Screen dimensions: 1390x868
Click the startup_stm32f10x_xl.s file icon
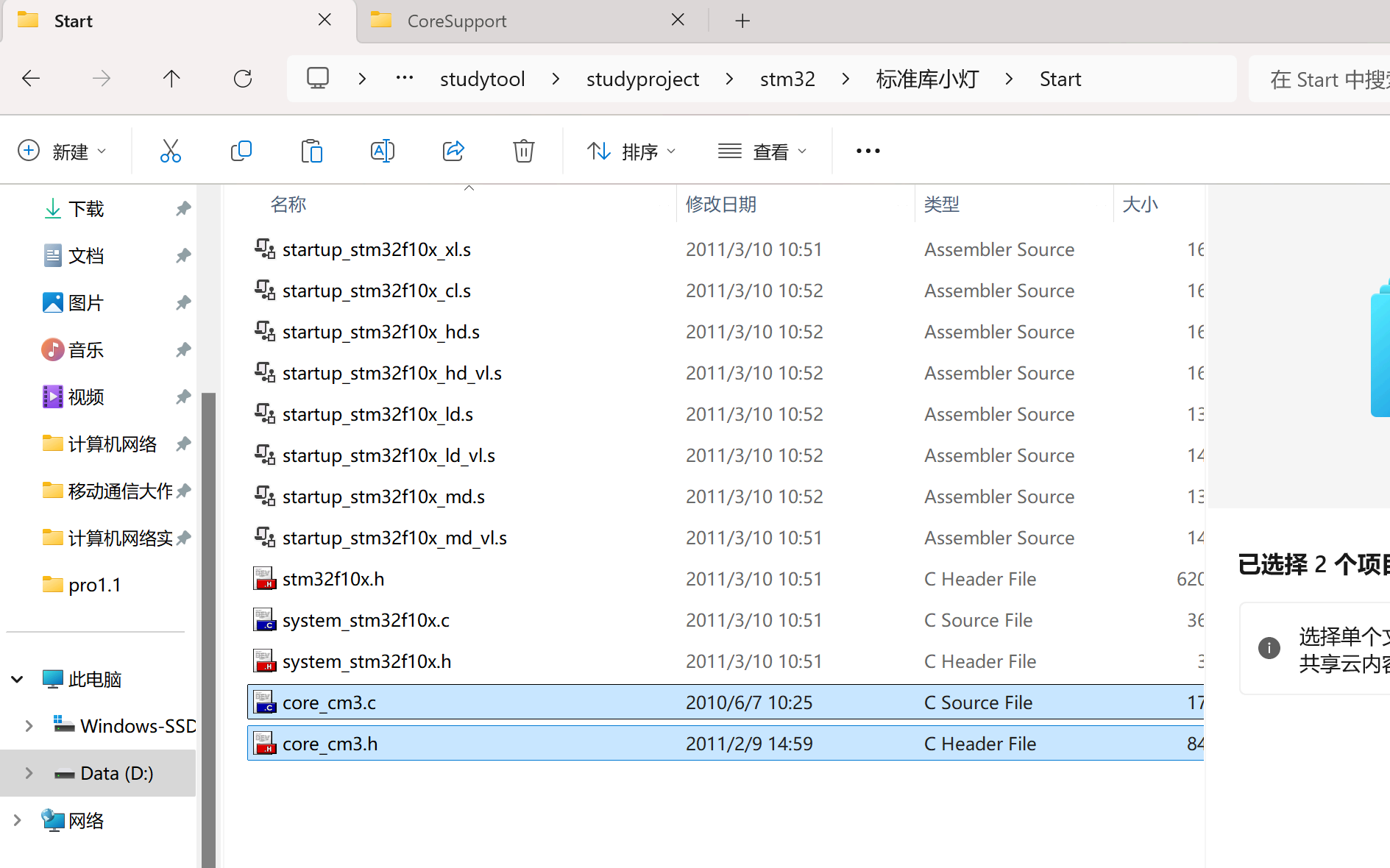(x=265, y=249)
